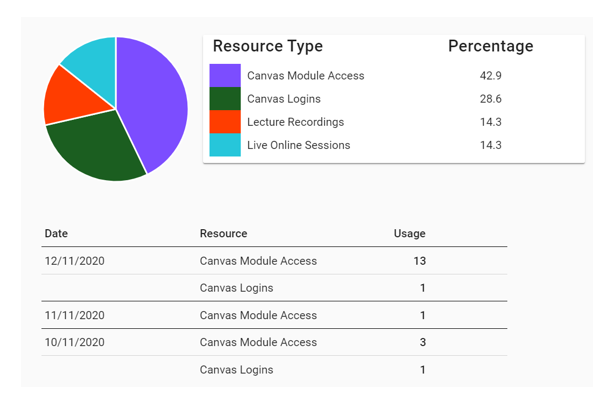
Task: Click the Percentage legend header
Action: pos(490,46)
